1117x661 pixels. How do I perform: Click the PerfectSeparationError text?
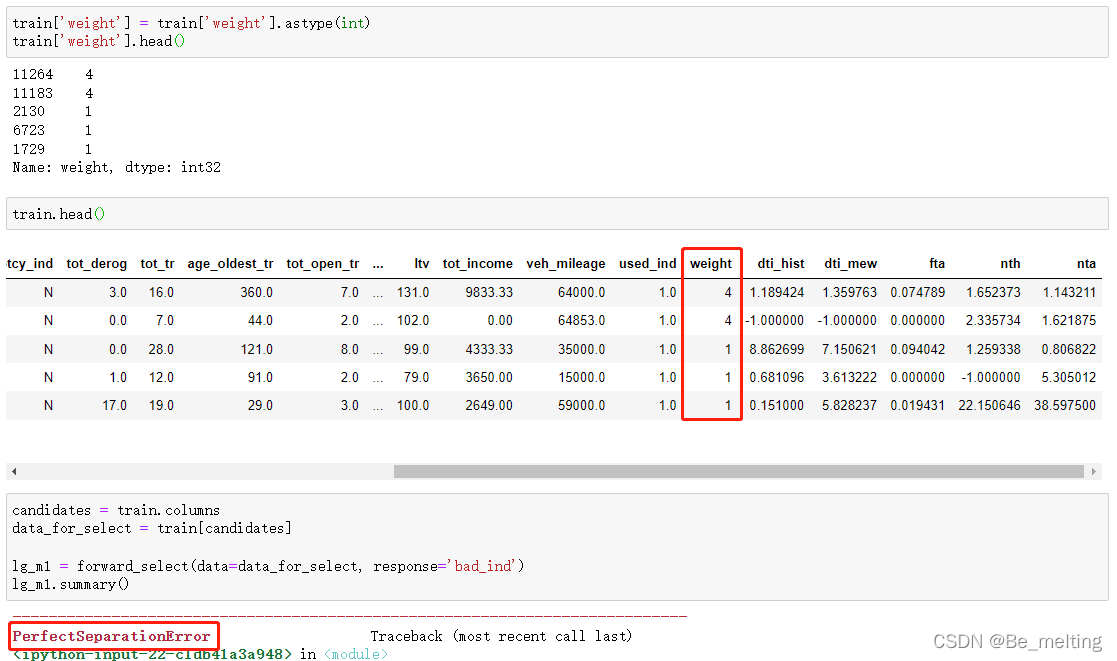tap(111, 636)
